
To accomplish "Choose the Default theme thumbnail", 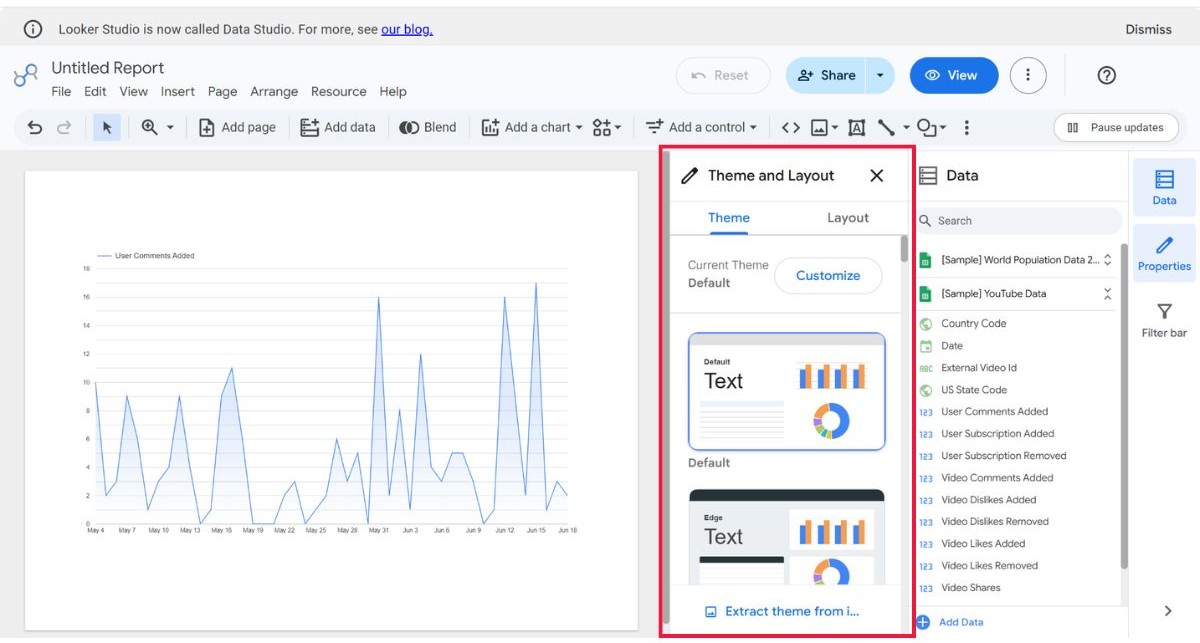I will click(787, 392).
